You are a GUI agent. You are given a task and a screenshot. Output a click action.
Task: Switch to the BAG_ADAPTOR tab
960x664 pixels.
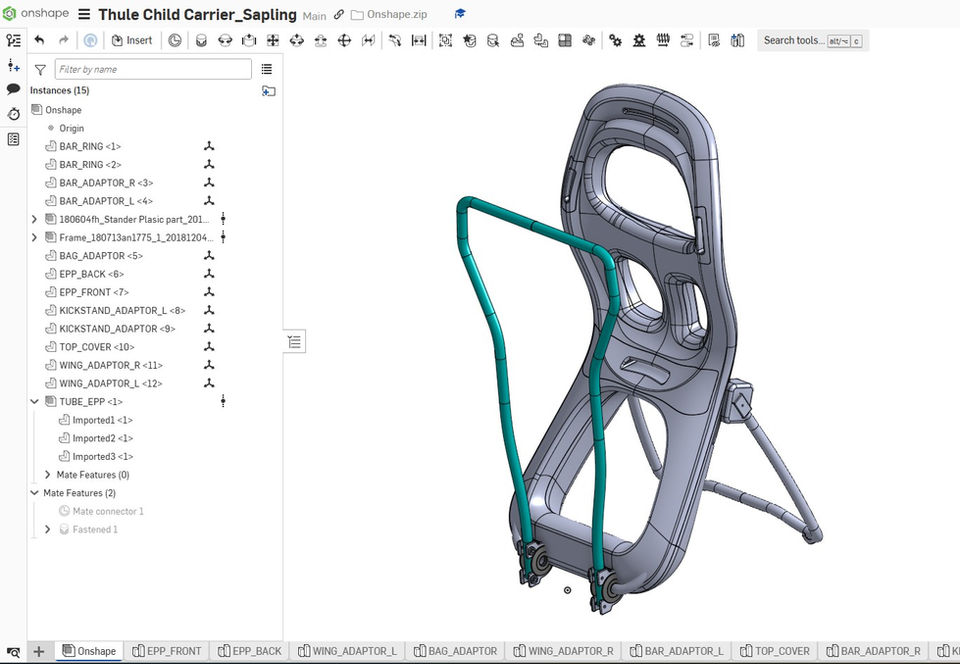tap(455, 651)
